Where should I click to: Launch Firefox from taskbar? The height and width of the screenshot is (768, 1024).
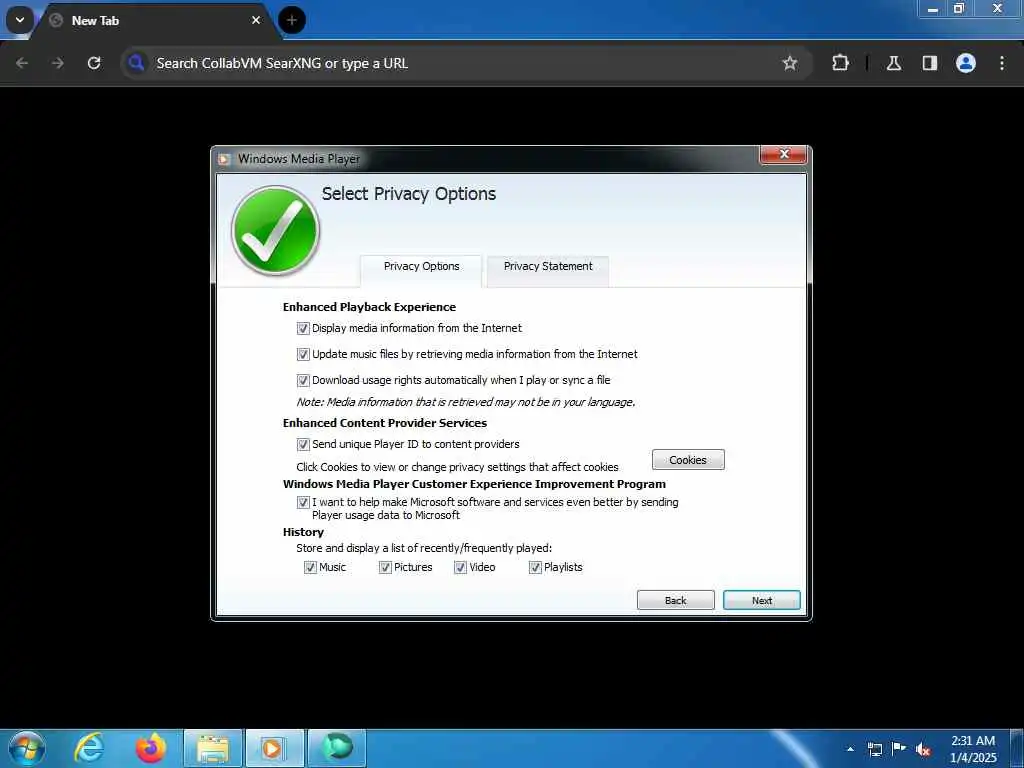pos(151,748)
